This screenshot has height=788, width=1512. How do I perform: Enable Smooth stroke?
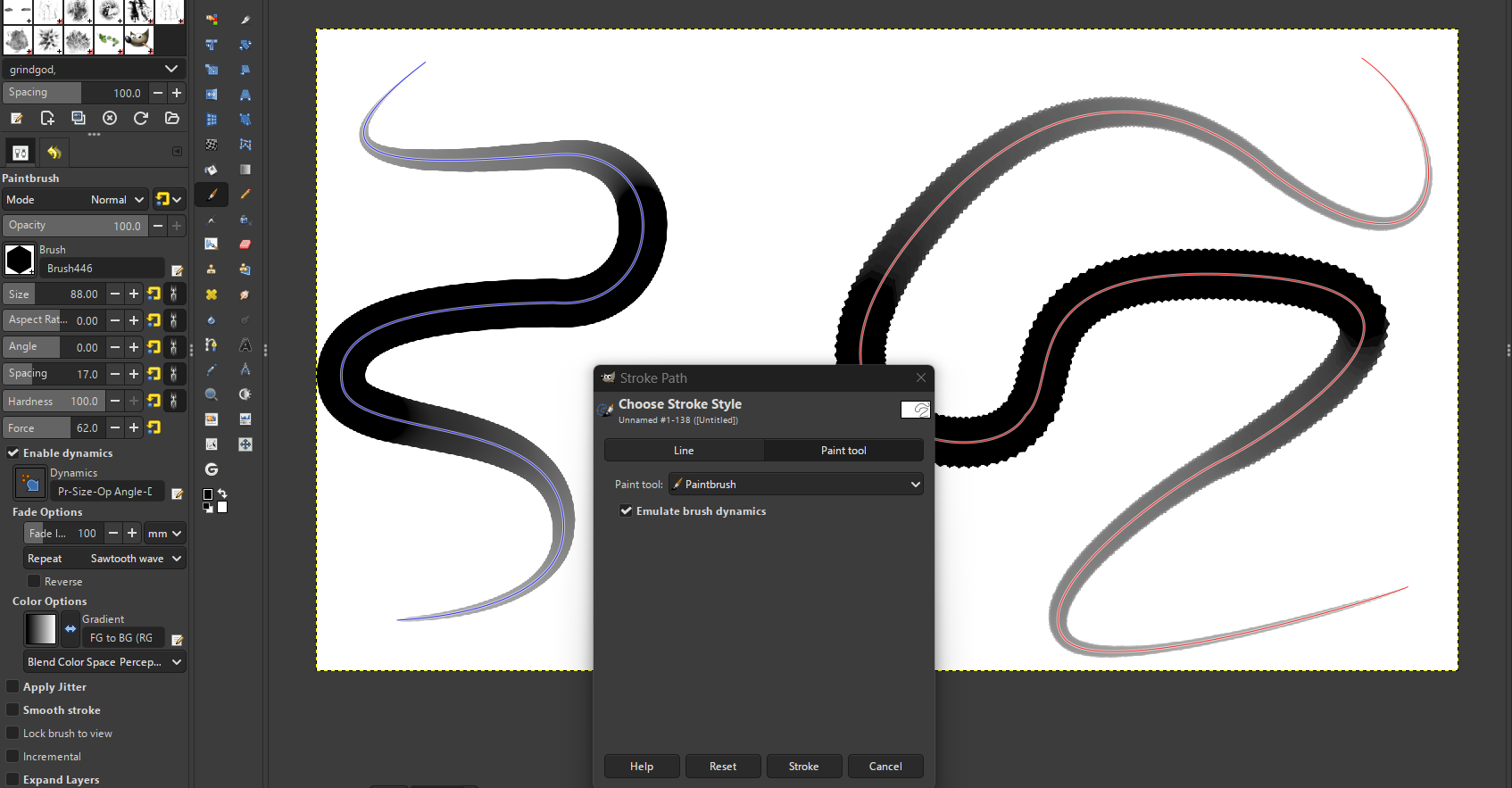(12, 710)
